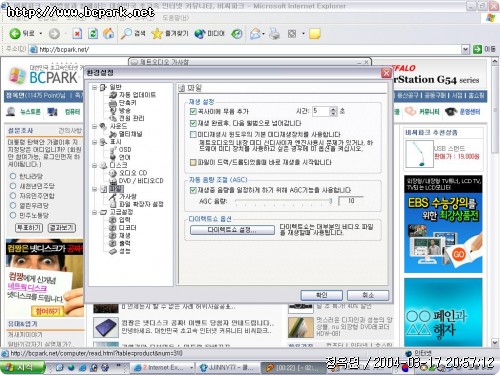Click the yellow note icon in IE toolbar
This screenshot has width=500, height=375.
click(315, 33)
